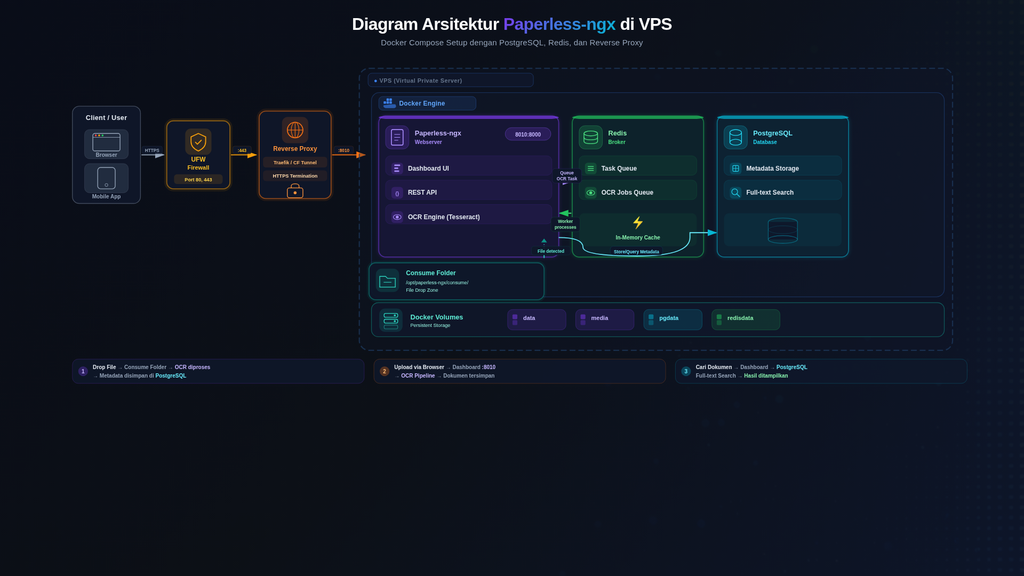Click the Store/Query Metadata label
Screen dimensions: 1024x576
636,251
